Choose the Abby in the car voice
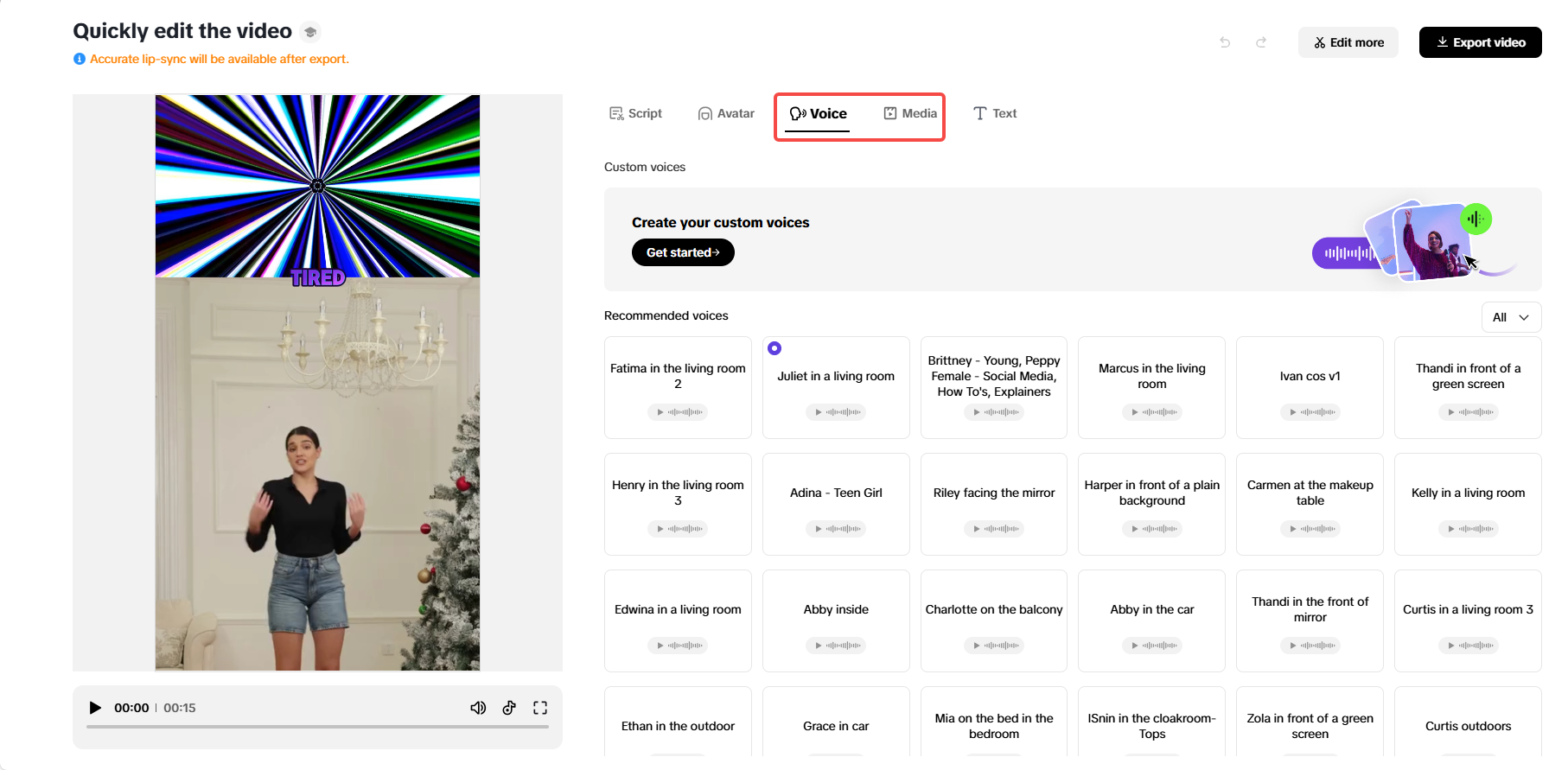 (x=1152, y=620)
